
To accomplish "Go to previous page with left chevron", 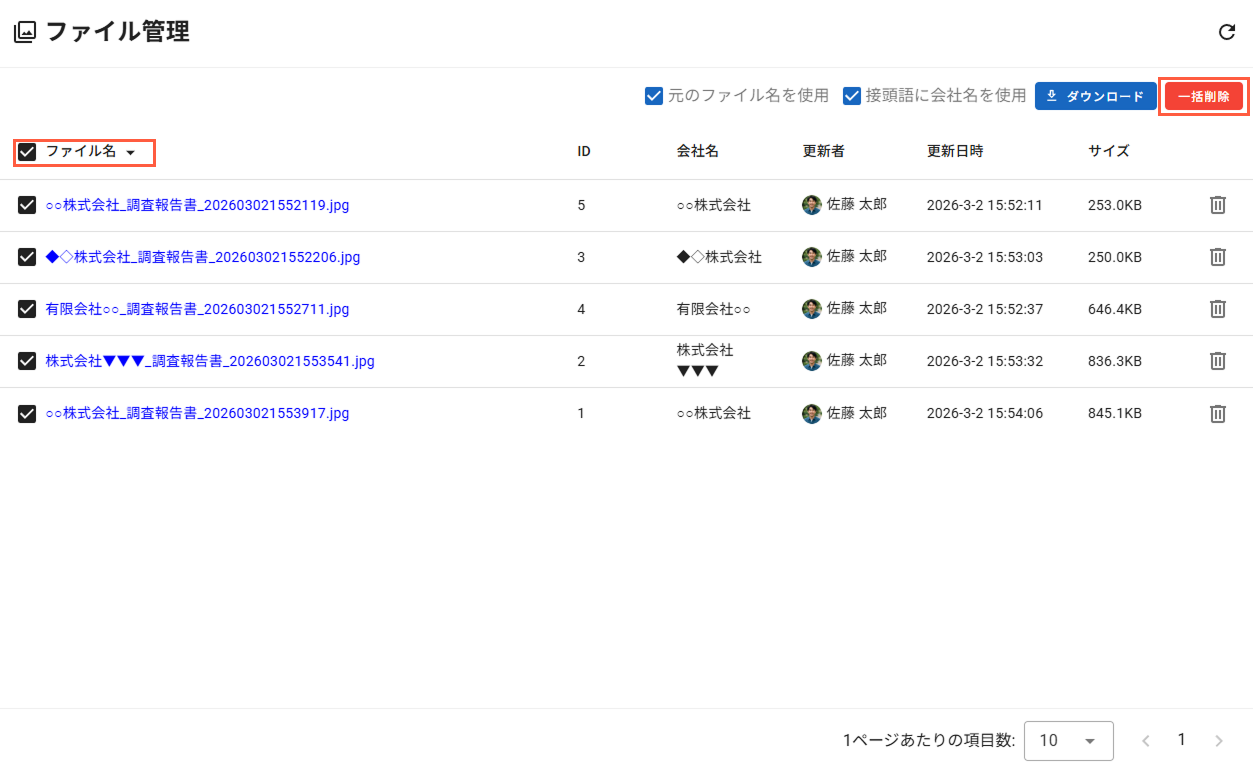I will coord(1146,741).
